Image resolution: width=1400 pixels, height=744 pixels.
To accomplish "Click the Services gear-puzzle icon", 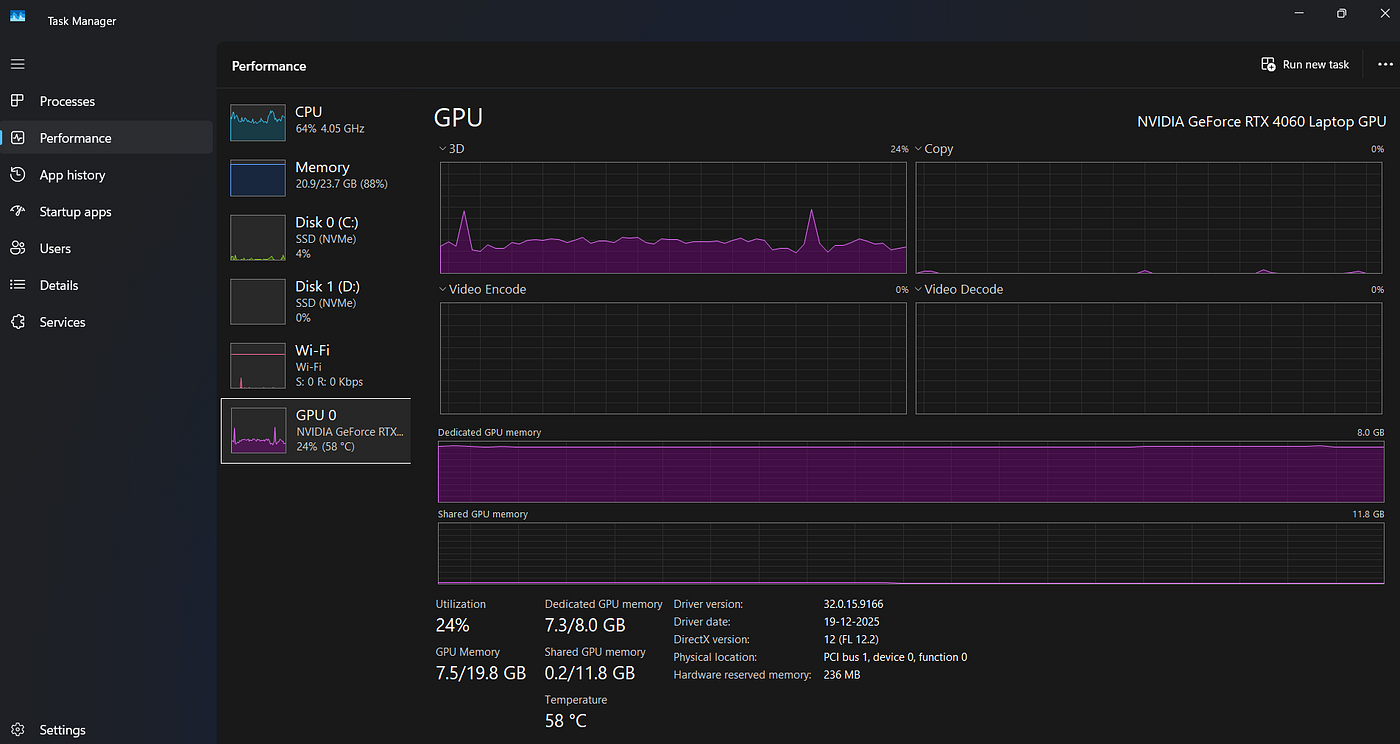I will point(17,322).
